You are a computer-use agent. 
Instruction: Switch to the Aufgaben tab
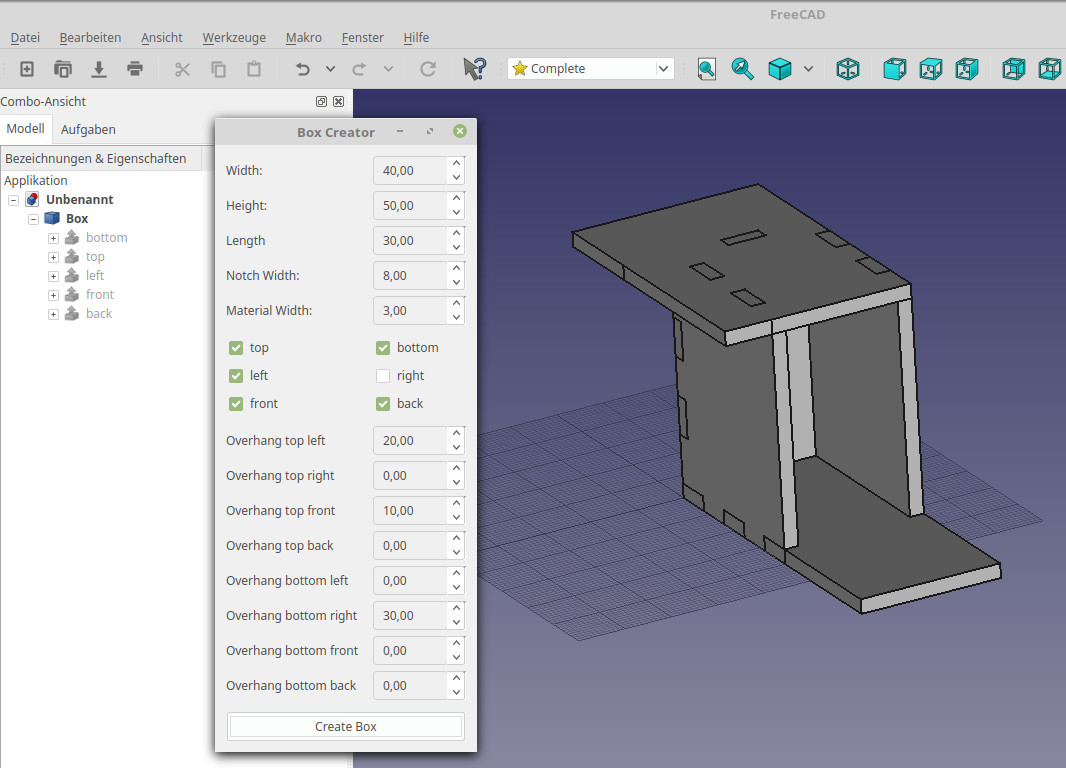coord(88,129)
